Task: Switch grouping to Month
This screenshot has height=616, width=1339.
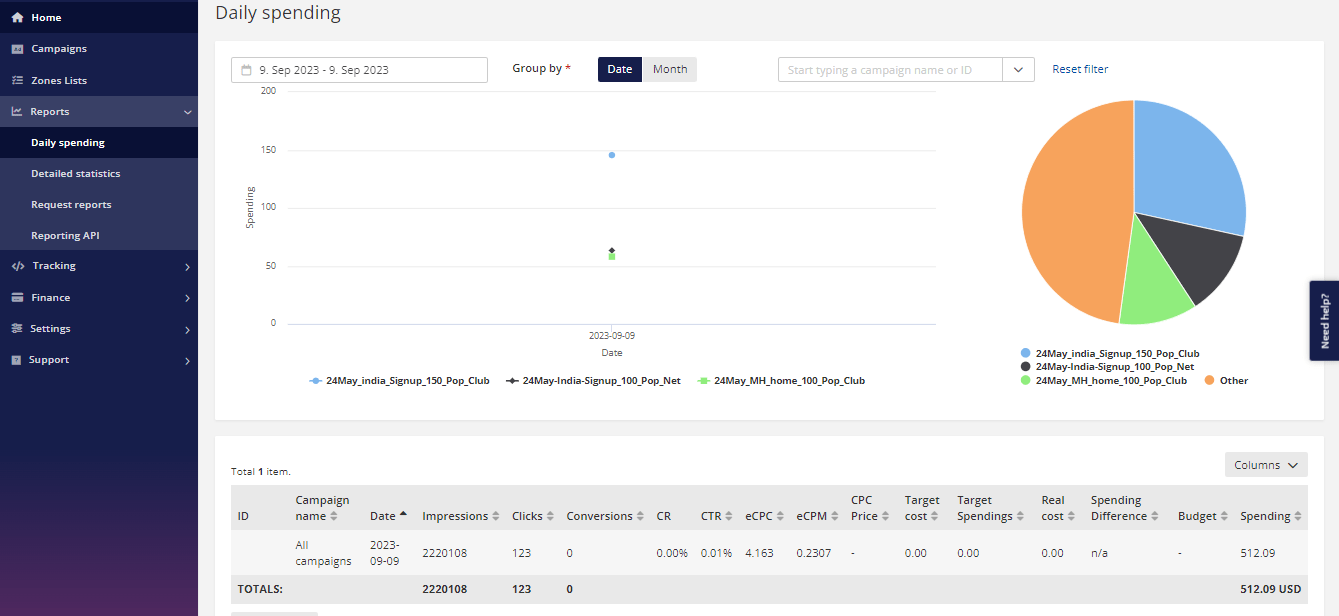Action: tap(670, 69)
